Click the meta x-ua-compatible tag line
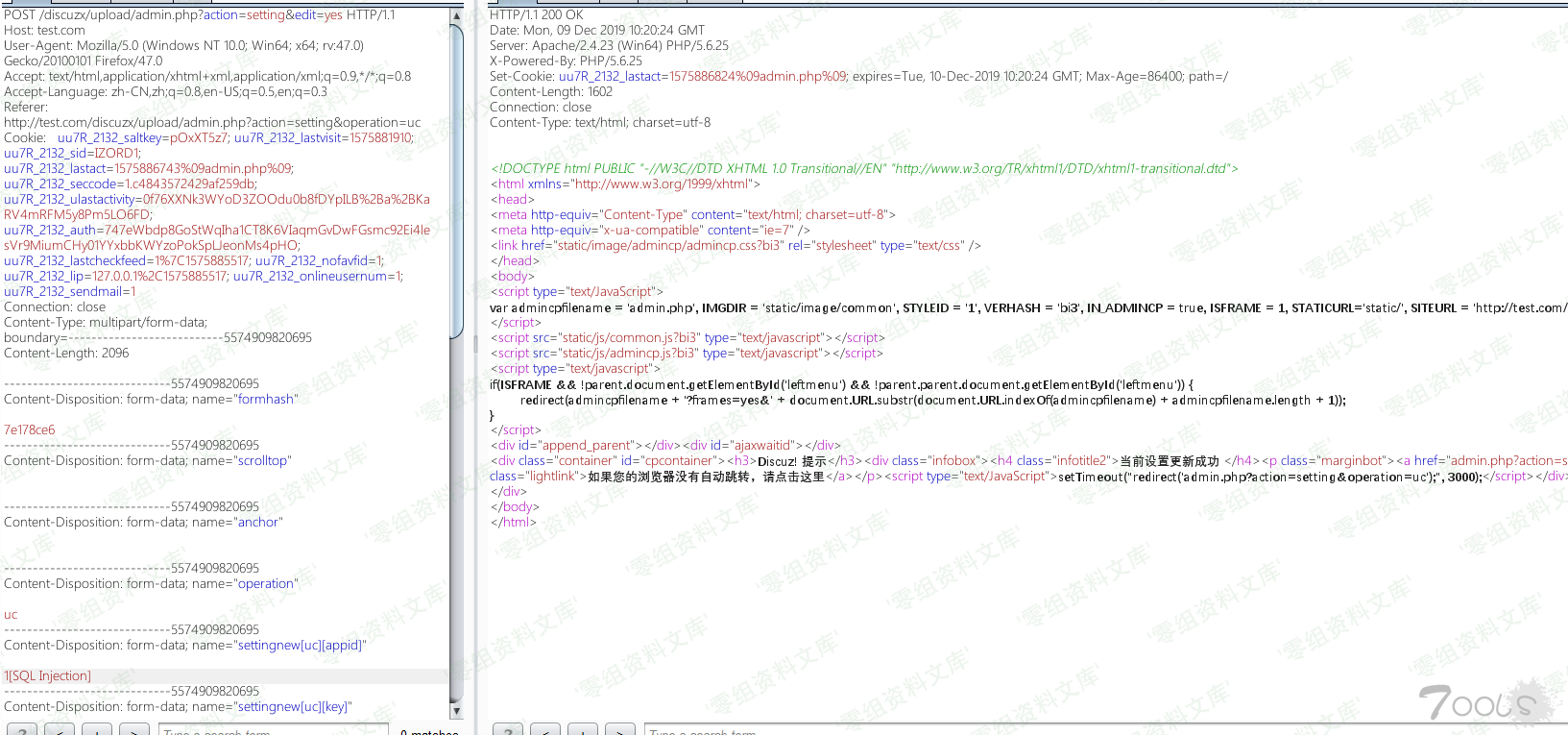The image size is (1568, 735). click(650, 230)
